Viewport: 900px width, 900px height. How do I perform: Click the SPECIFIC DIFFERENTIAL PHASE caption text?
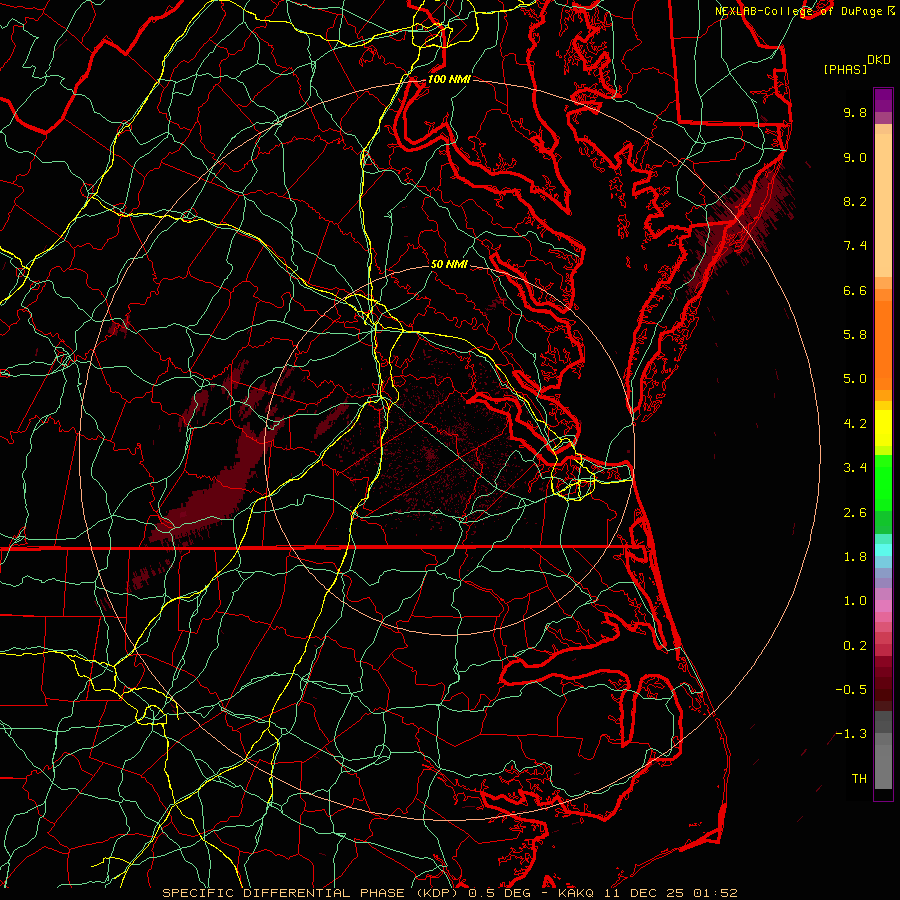coord(284,893)
